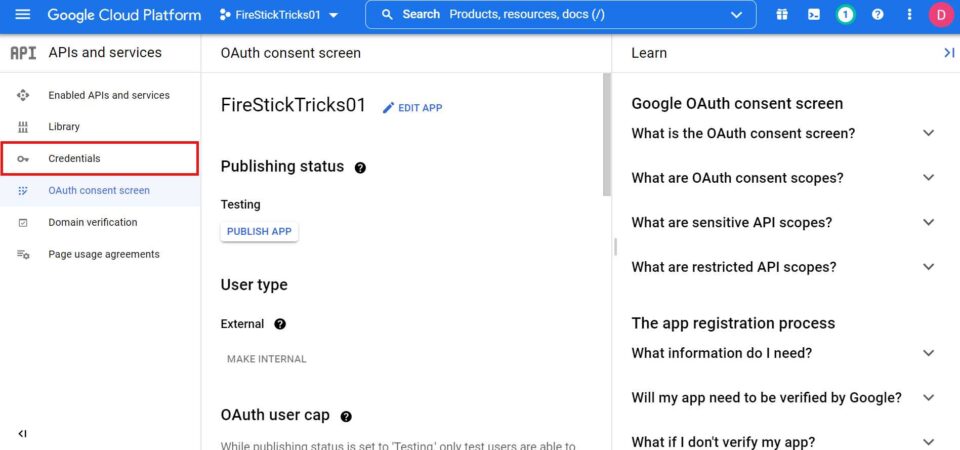Image resolution: width=960 pixels, height=450 pixels.
Task: Click the pencil icon beside EDIT APP
Action: [388, 108]
